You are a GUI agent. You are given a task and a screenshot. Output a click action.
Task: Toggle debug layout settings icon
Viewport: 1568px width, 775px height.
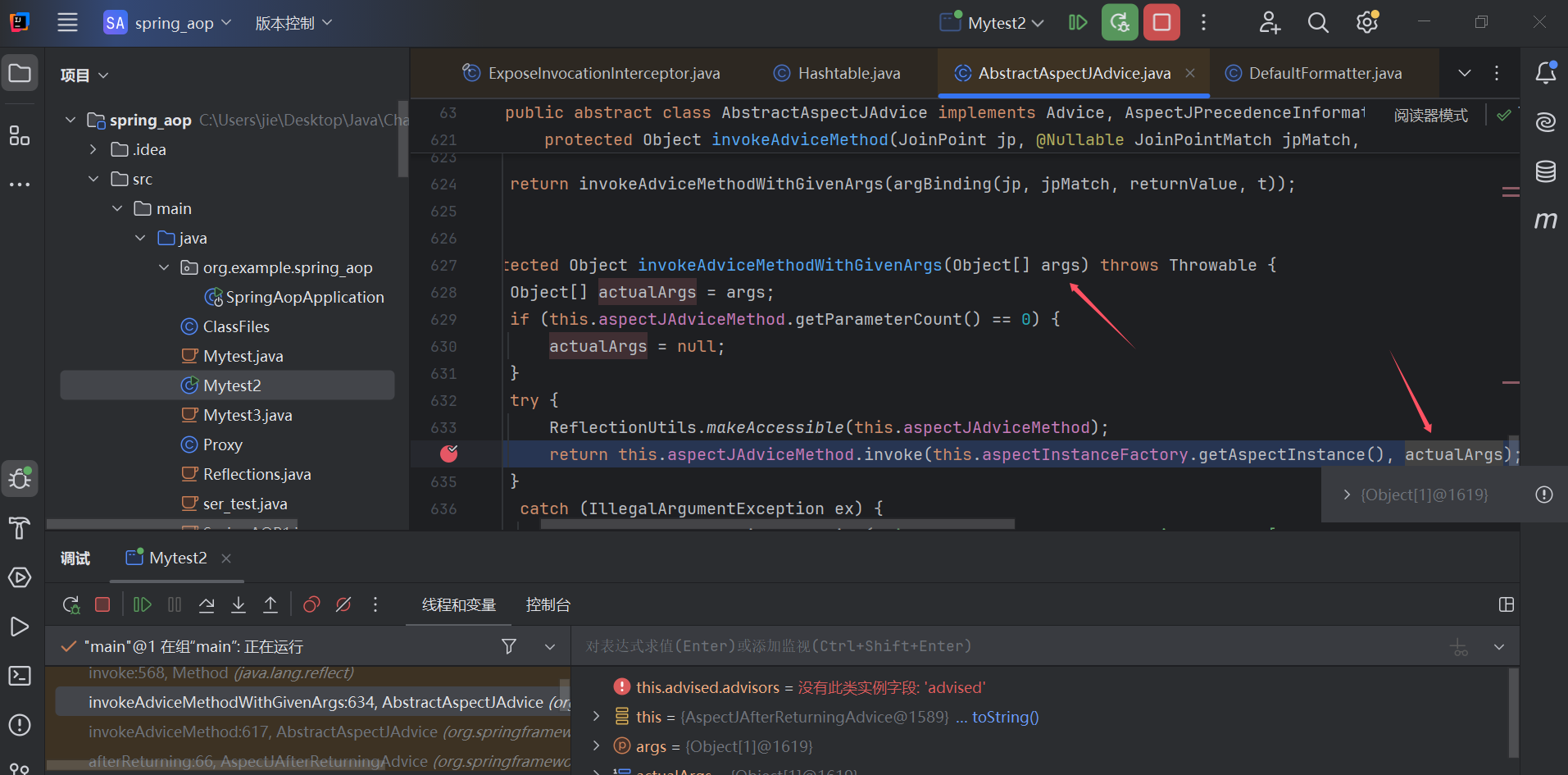pyautogui.click(x=1506, y=604)
